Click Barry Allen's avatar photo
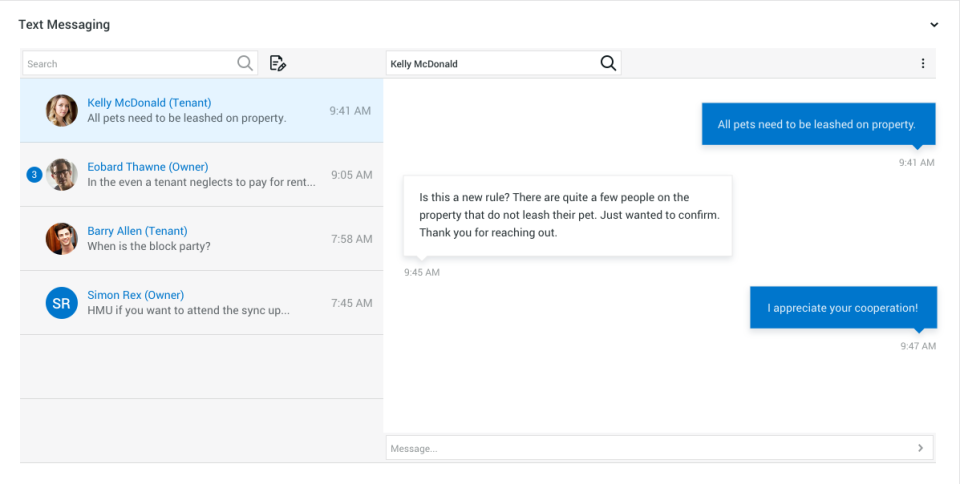This screenshot has height=484, width=960. (62, 239)
